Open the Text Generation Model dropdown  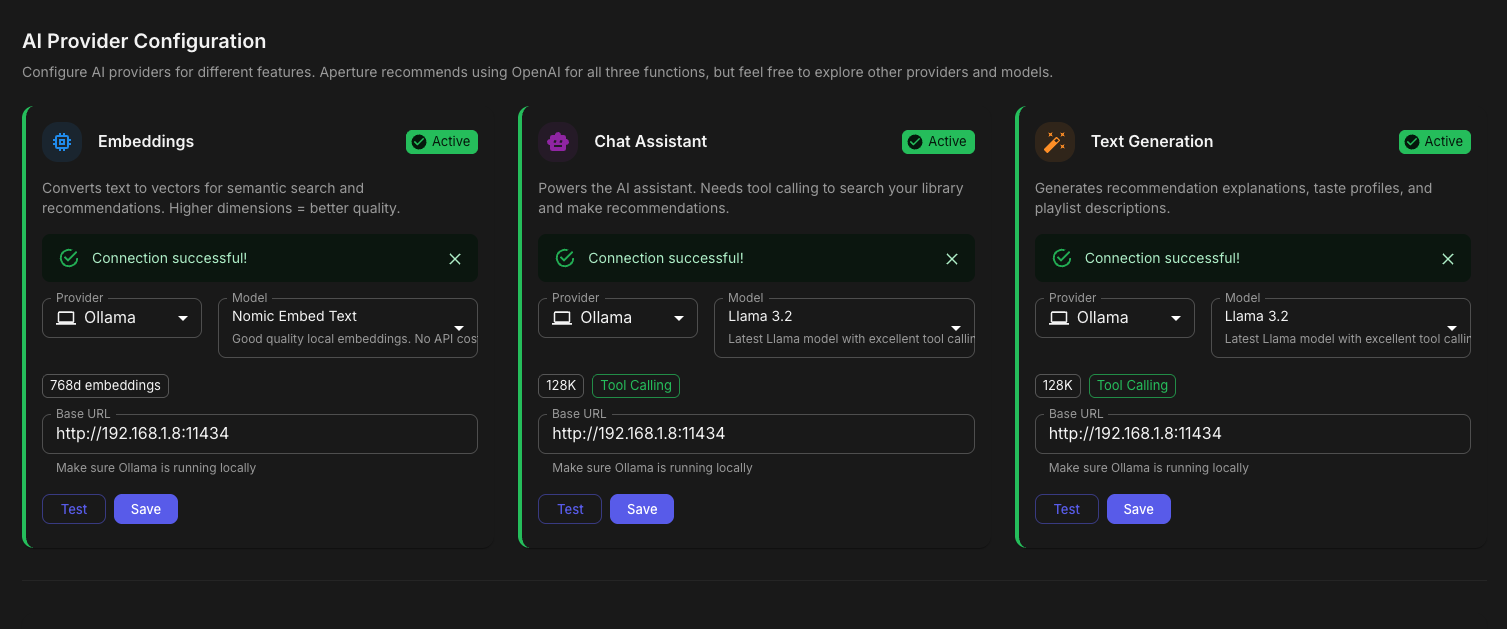[x=1340, y=327]
